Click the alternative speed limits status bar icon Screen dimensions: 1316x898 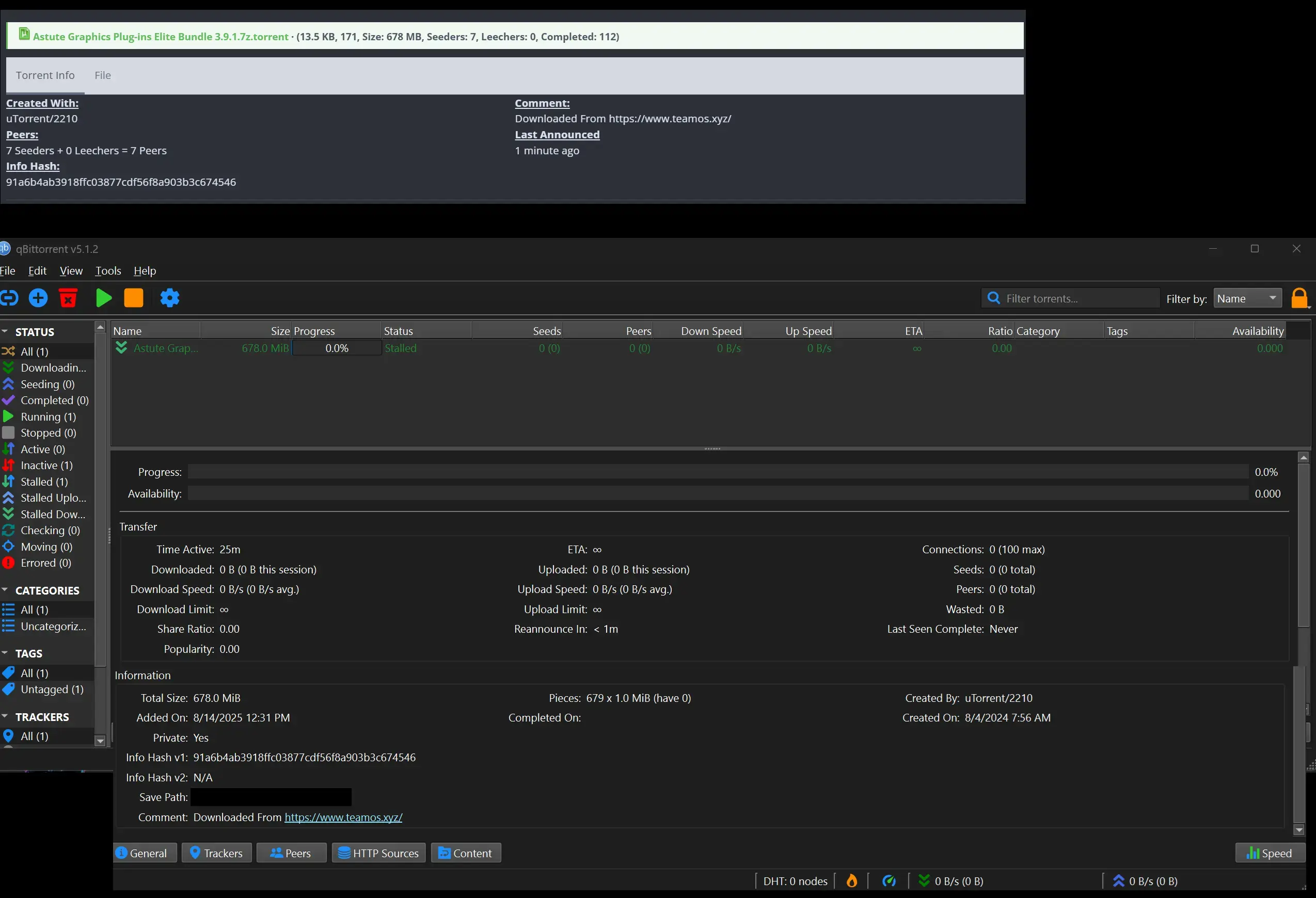pyautogui.click(x=889, y=881)
